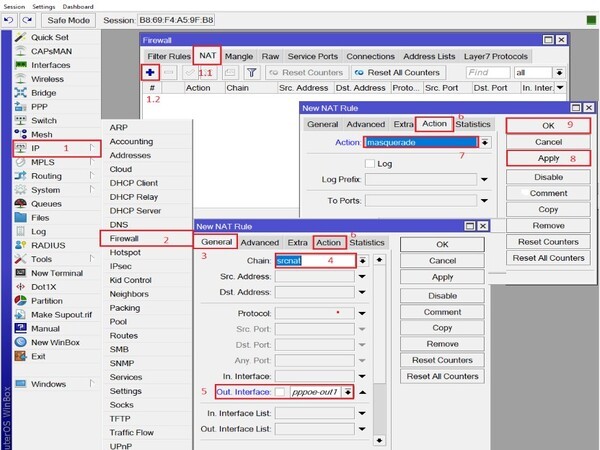Open the Action masquerade dropdown

pyautogui.click(x=485, y=142)
